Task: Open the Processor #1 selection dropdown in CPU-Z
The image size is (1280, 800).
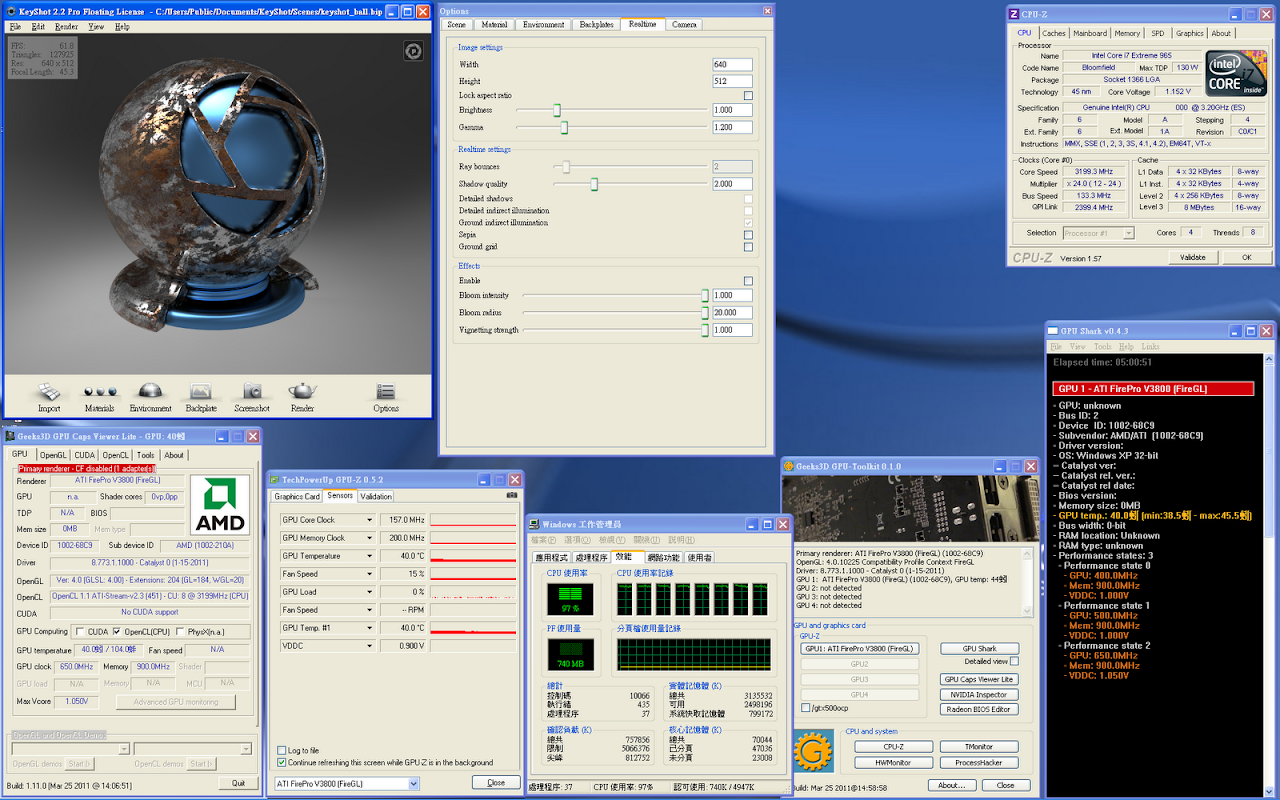Action: pos(1098,233)
